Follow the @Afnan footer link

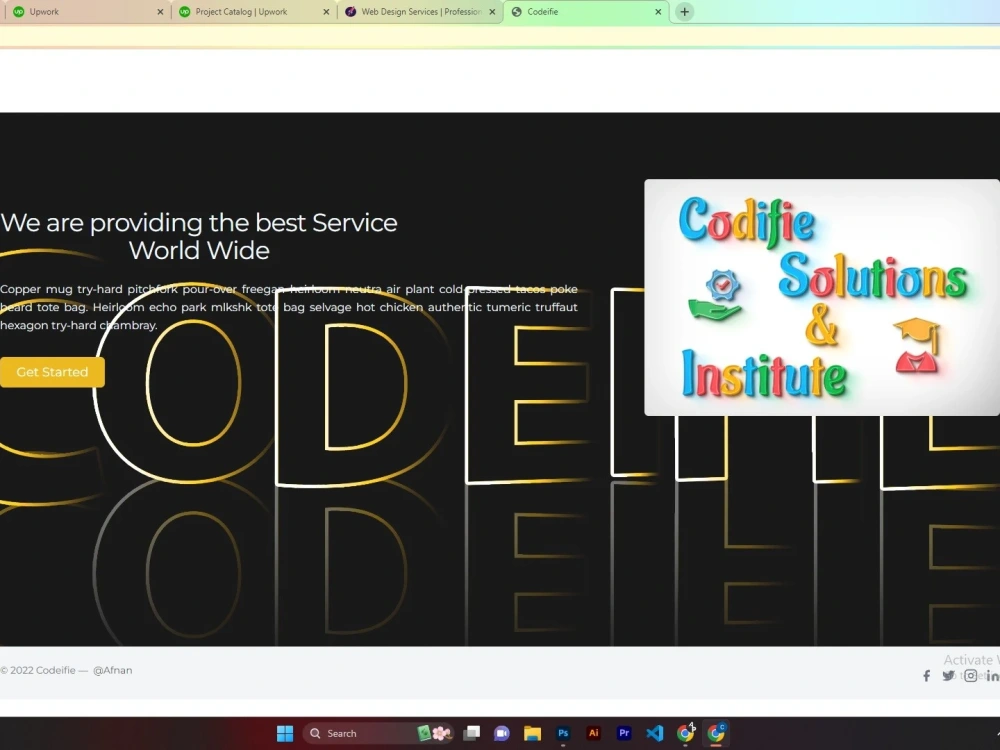coord(112,670)
